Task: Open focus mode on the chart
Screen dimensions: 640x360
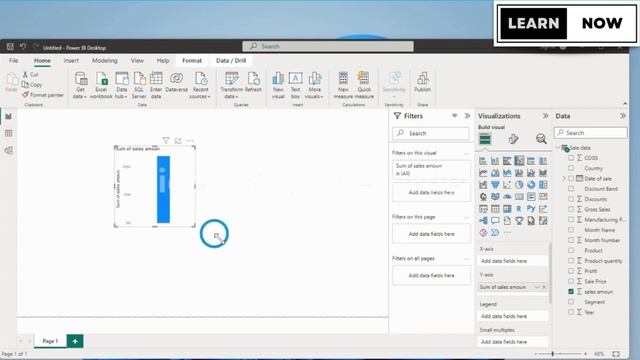Action: [x=178, y=140]
